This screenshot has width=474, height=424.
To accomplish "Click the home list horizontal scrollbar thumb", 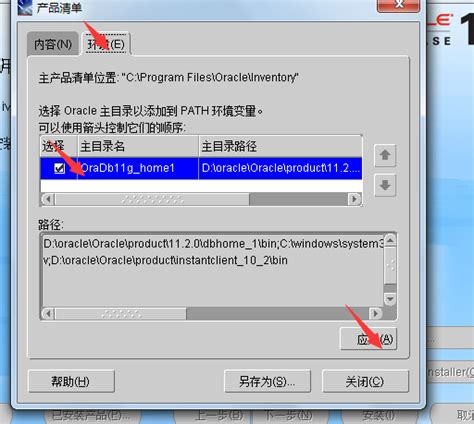I will pyautogui.click(x=152, y=199).
